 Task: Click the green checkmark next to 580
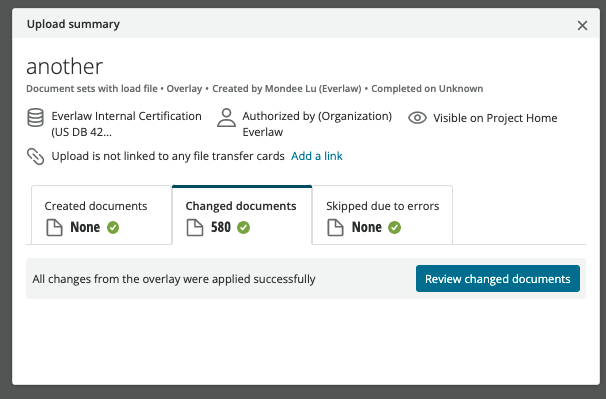(x=243, y=227)
